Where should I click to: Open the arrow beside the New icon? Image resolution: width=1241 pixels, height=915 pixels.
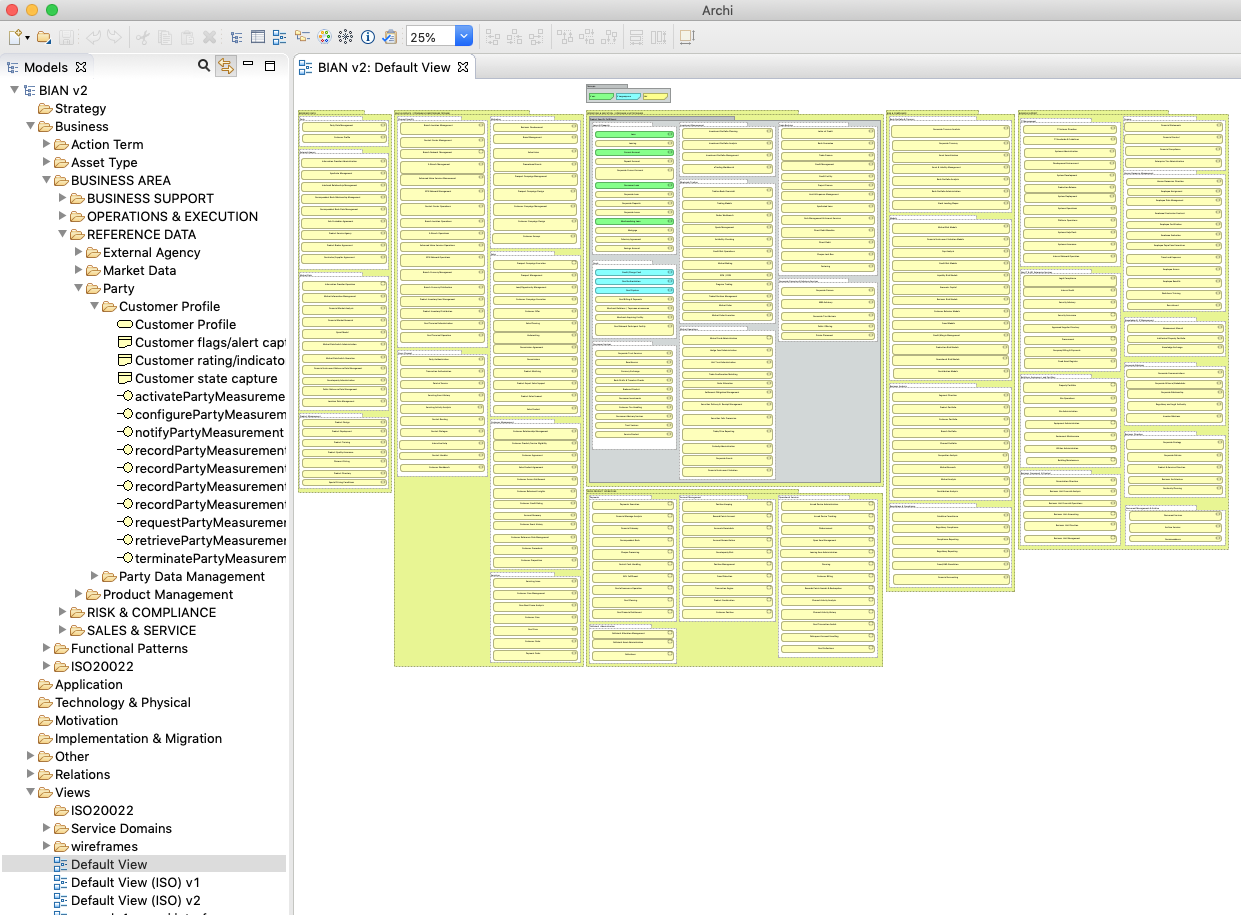coord(28,38)
